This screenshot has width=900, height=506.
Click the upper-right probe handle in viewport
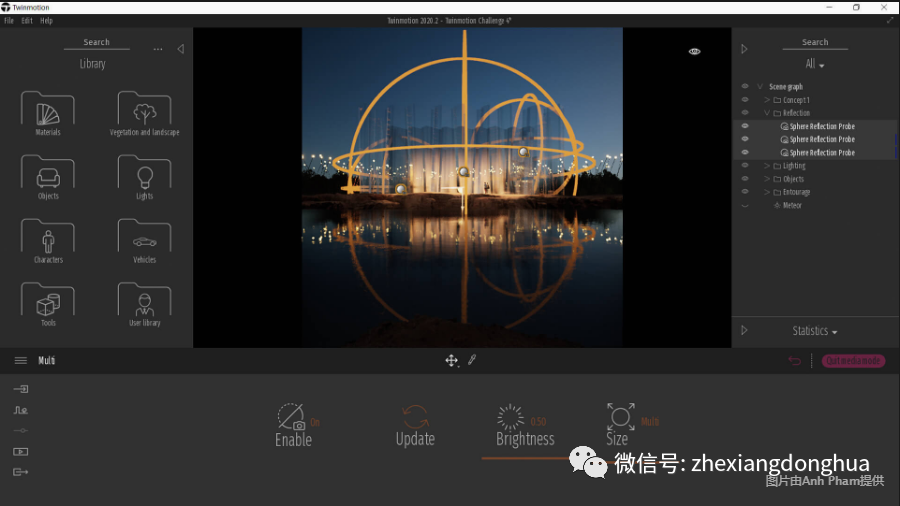(523, 152)
